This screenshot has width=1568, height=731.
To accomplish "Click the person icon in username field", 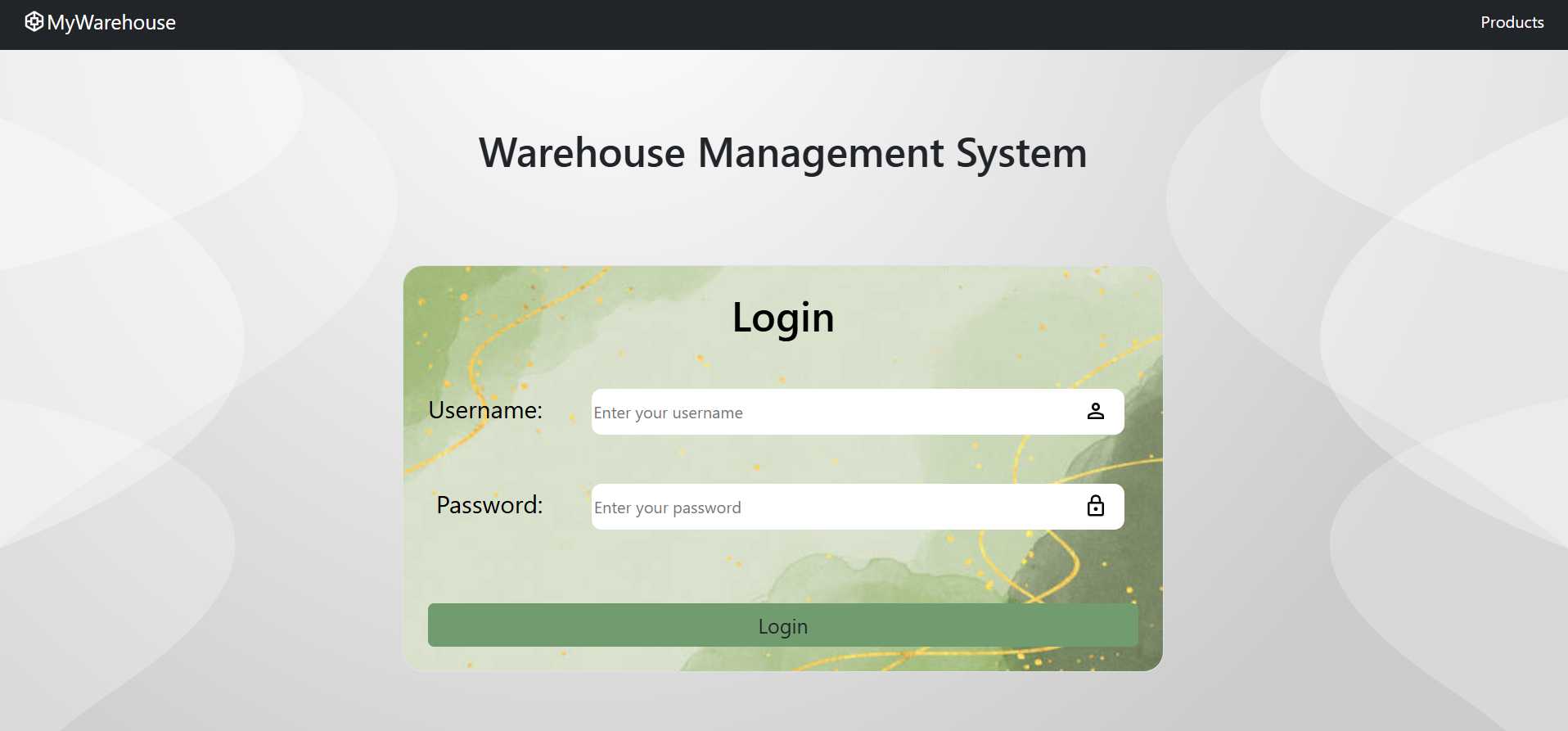I will pos(1095,412).
